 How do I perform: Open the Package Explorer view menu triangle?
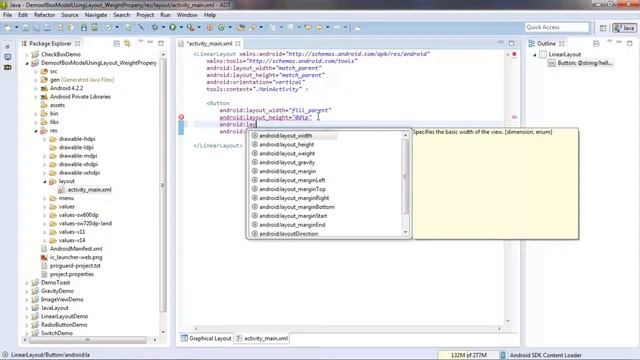(140, 42)
